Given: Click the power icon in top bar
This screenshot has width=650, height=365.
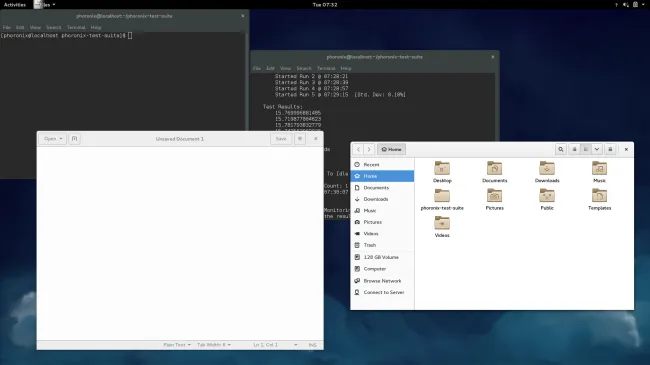Looking at the screenshot, I should [635, 5].
